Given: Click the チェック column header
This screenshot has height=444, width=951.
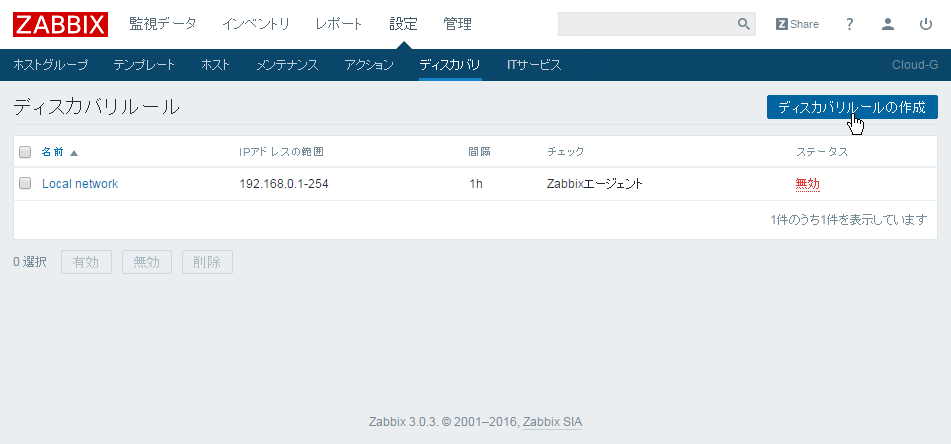Looking at the screenshot, I should point(565,152).
